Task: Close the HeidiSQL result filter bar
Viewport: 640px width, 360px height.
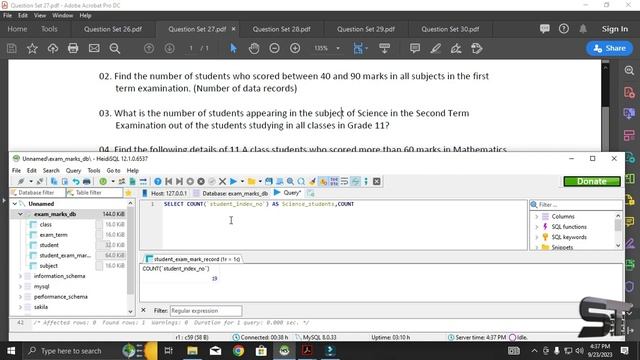Action: pos(143,310)
